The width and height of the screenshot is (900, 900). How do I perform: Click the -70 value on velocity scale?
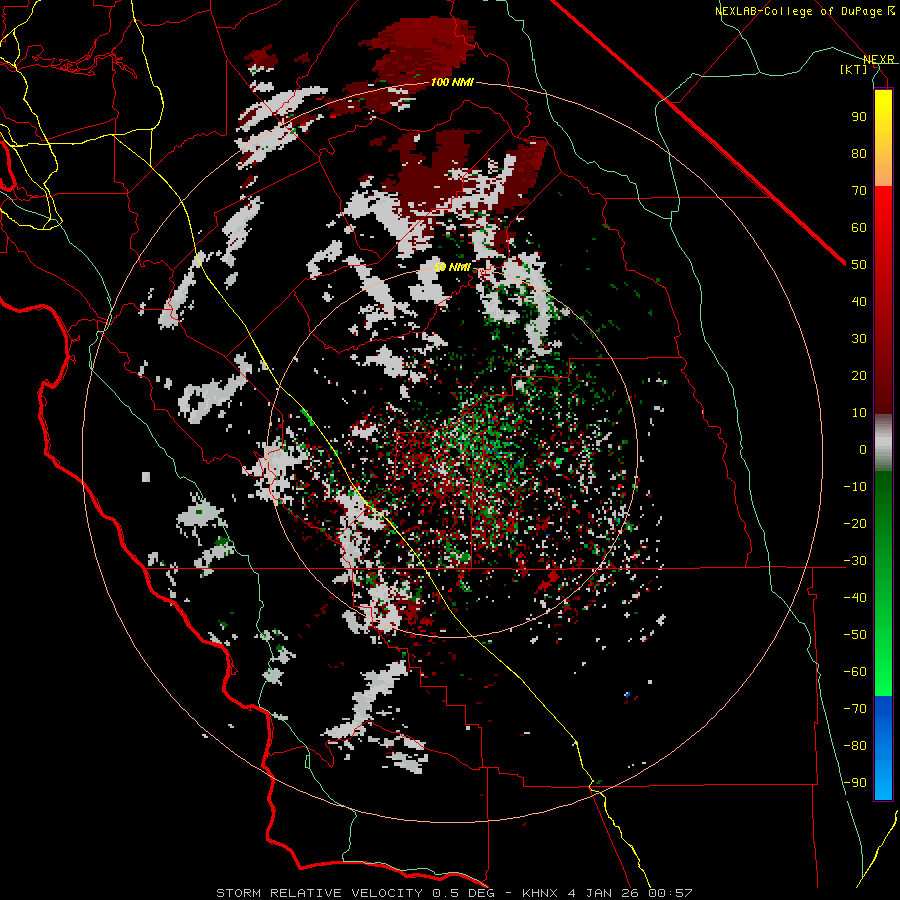855,709
